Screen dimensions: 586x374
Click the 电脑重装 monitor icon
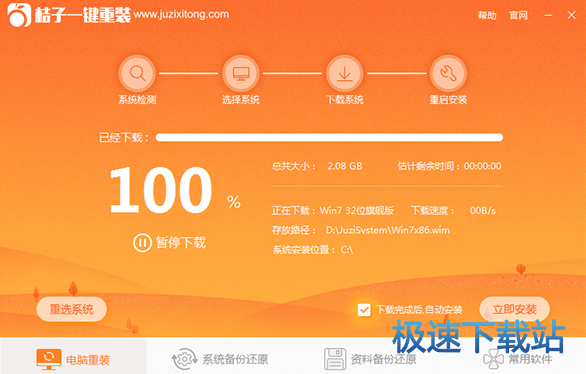click(x=49, y=359)
